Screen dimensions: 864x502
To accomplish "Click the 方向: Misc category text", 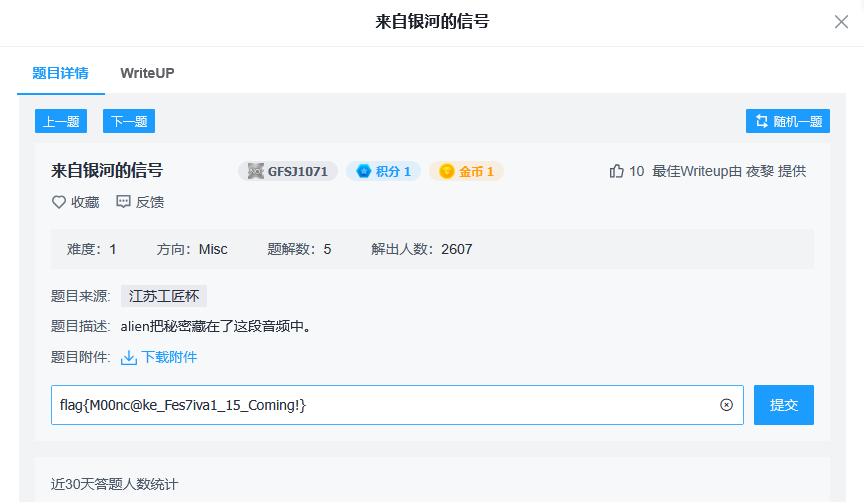I will [x=192, y=249].
